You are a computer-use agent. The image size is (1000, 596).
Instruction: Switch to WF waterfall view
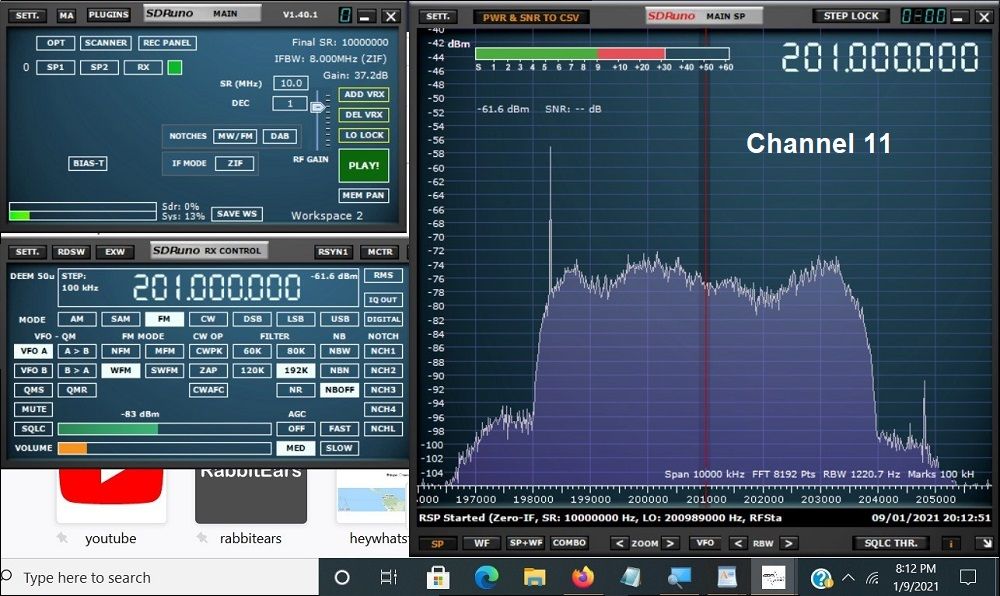point(482,543)
